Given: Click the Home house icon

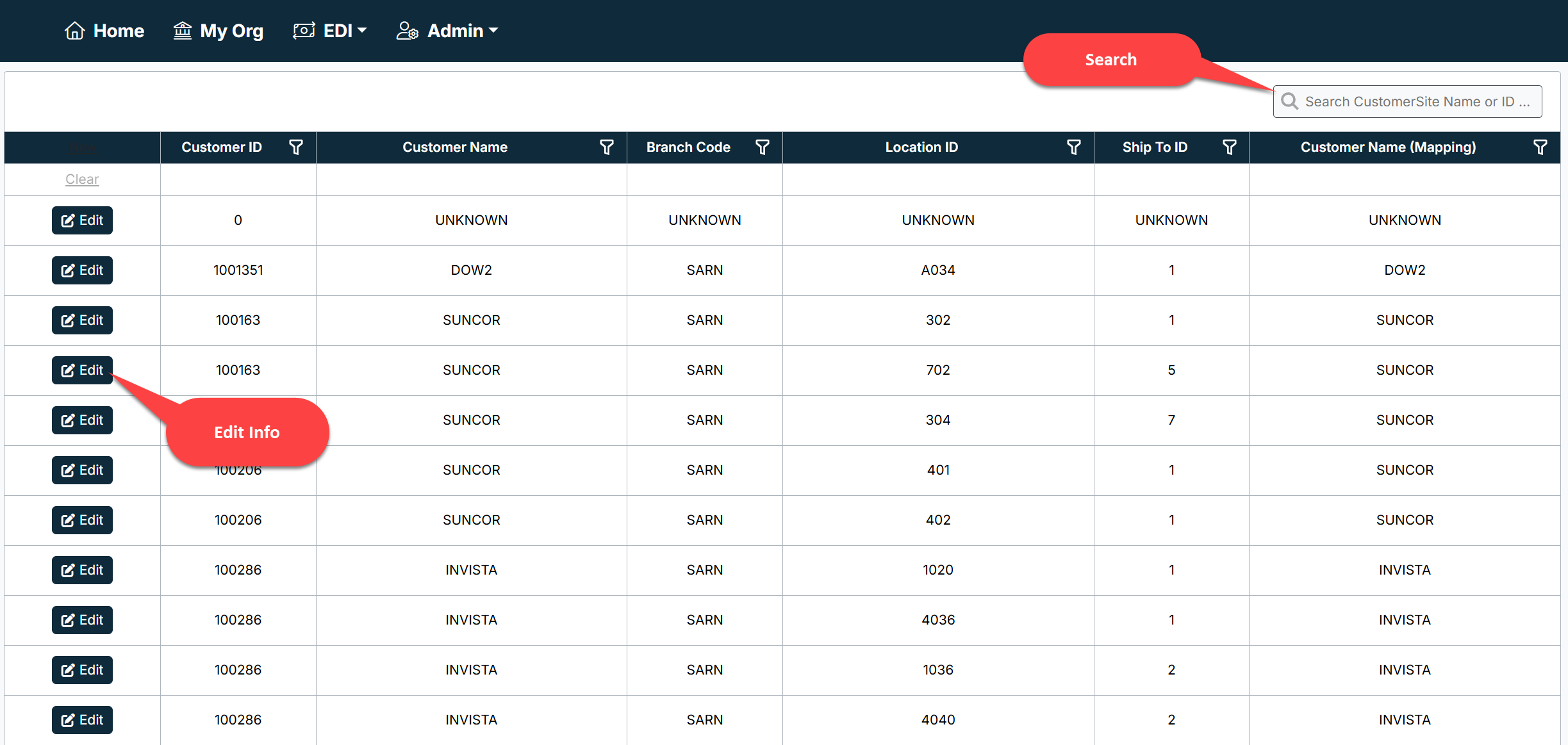Looking at the screenshot, I should pos(75,31).
